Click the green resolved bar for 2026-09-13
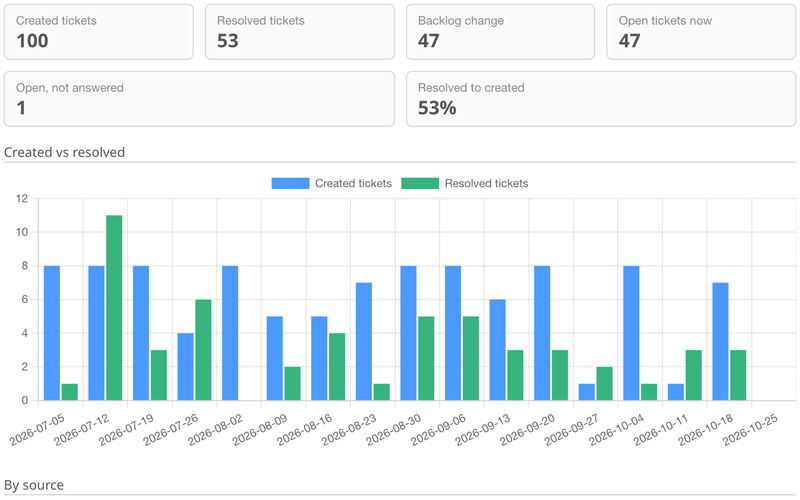 [x=515, y=375]
